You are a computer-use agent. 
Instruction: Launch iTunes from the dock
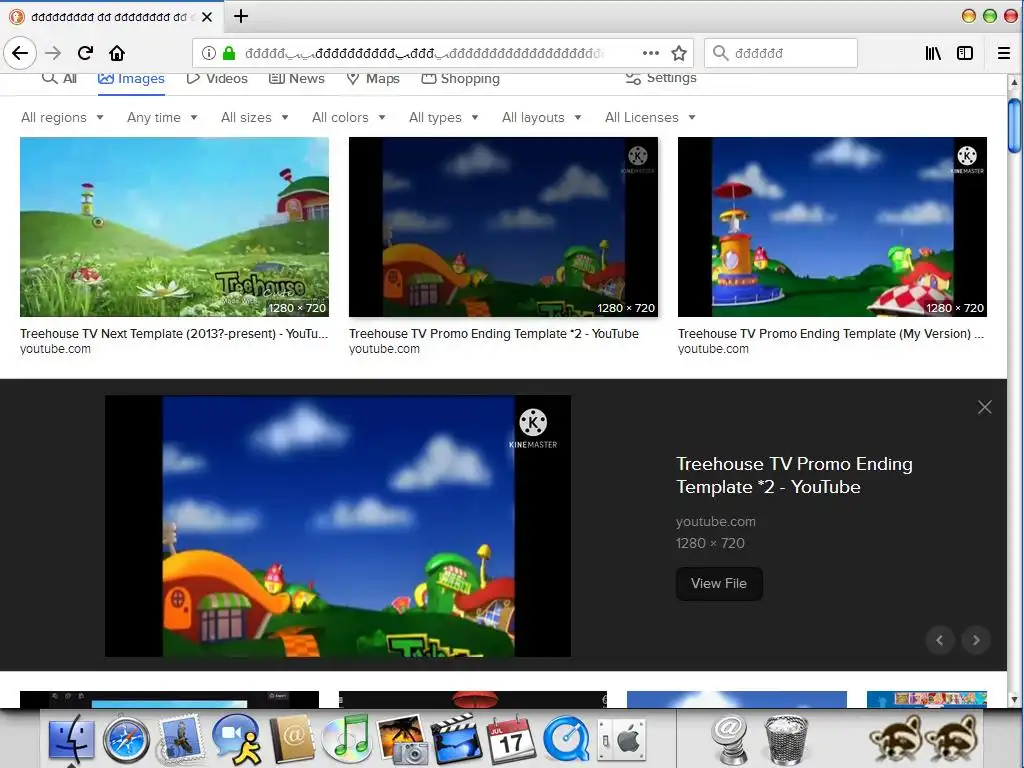pyautogui.click(x=347, y=739)
